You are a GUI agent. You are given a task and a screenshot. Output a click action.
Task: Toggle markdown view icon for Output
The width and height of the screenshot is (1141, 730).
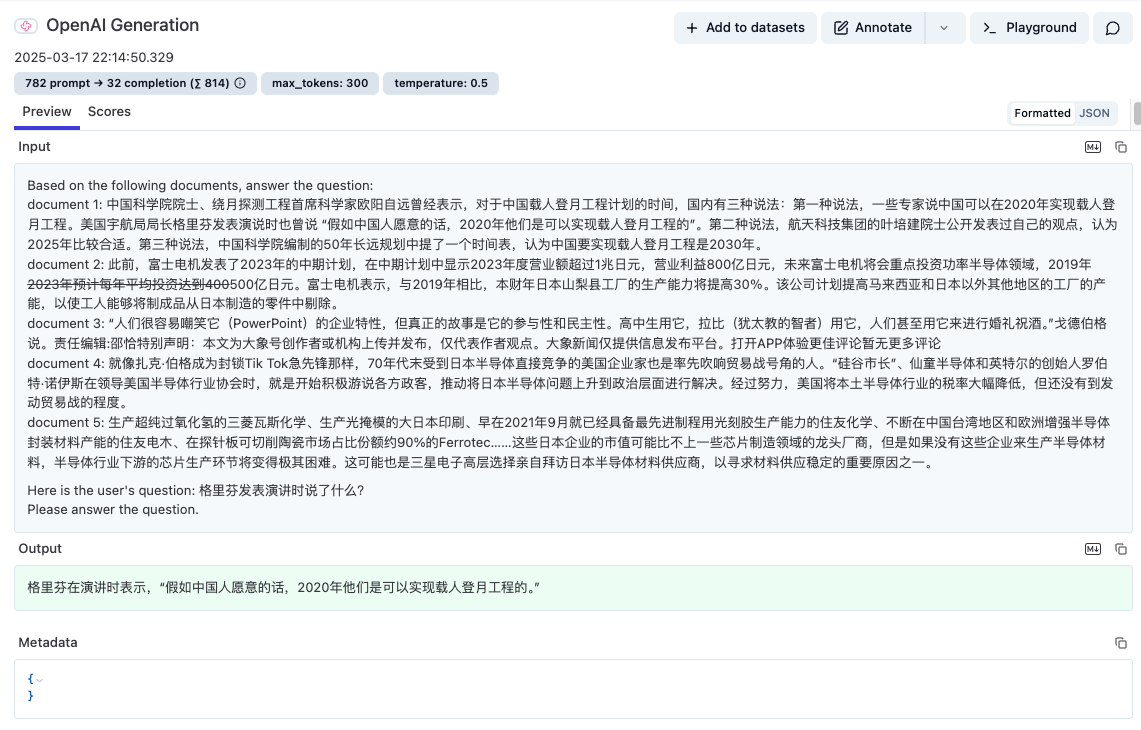point(1093,549)
